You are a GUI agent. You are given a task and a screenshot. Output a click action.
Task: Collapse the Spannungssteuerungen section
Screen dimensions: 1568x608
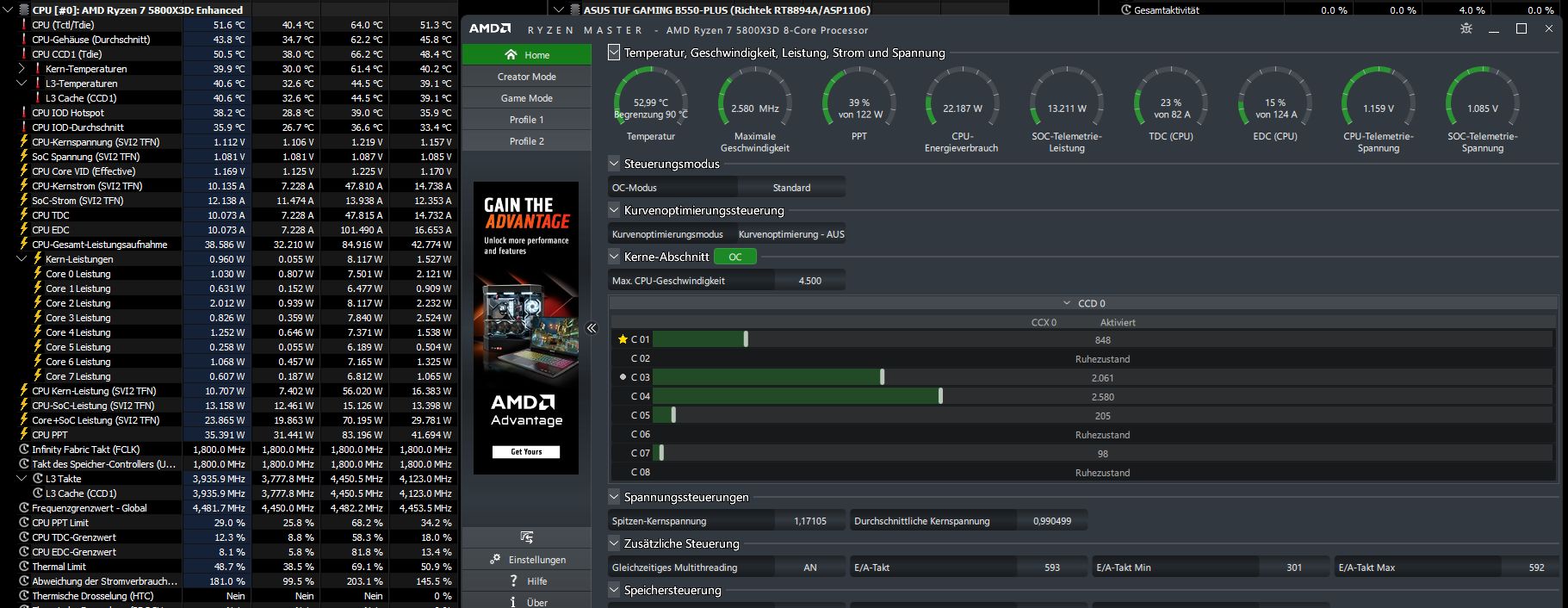click(x=614, y=497)
